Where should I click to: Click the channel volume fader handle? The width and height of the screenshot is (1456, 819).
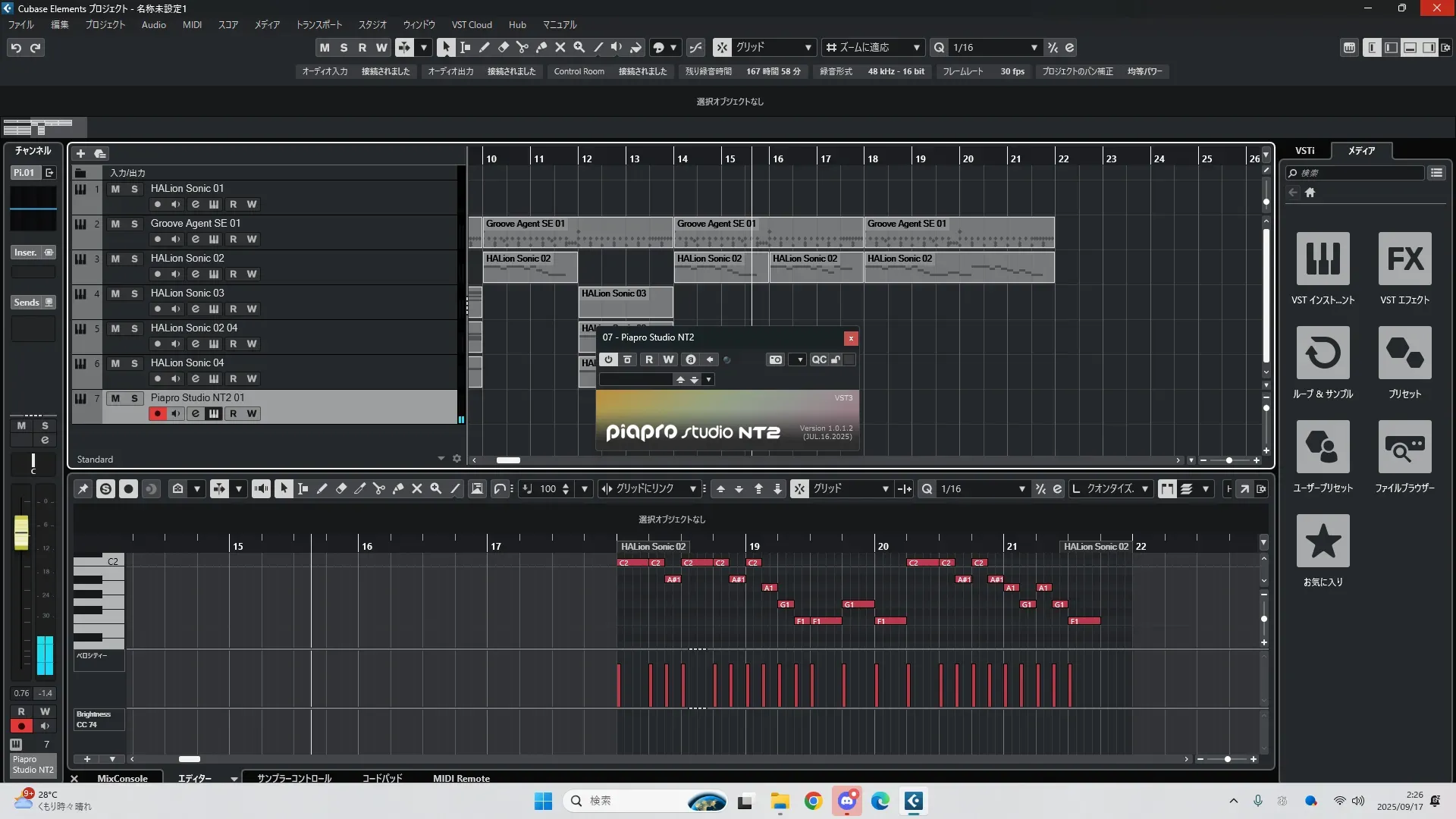pyautogui.click(x=21, y=531)
